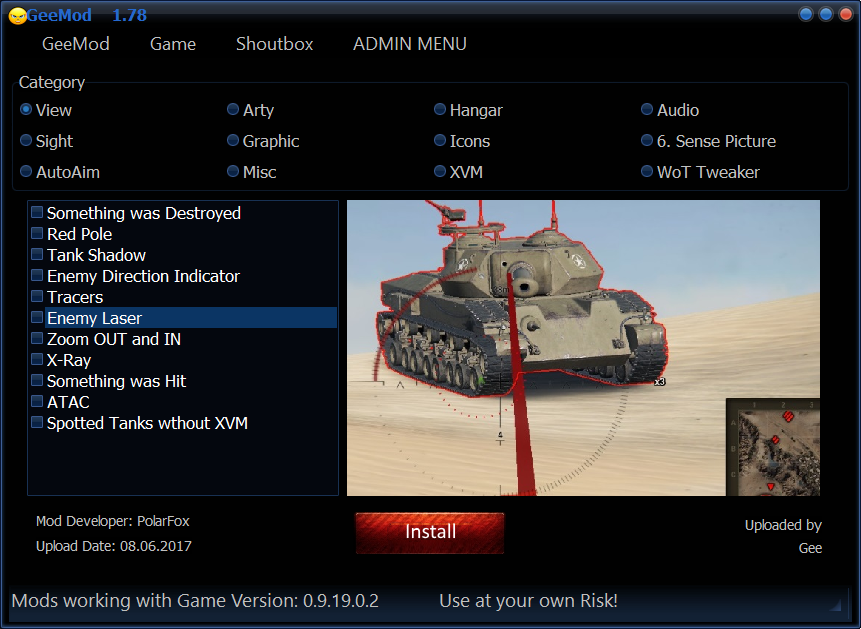
Task: Click the Upload Date: 08.06.2017 text
Action: pyautogui.click(x=114, y=546)
